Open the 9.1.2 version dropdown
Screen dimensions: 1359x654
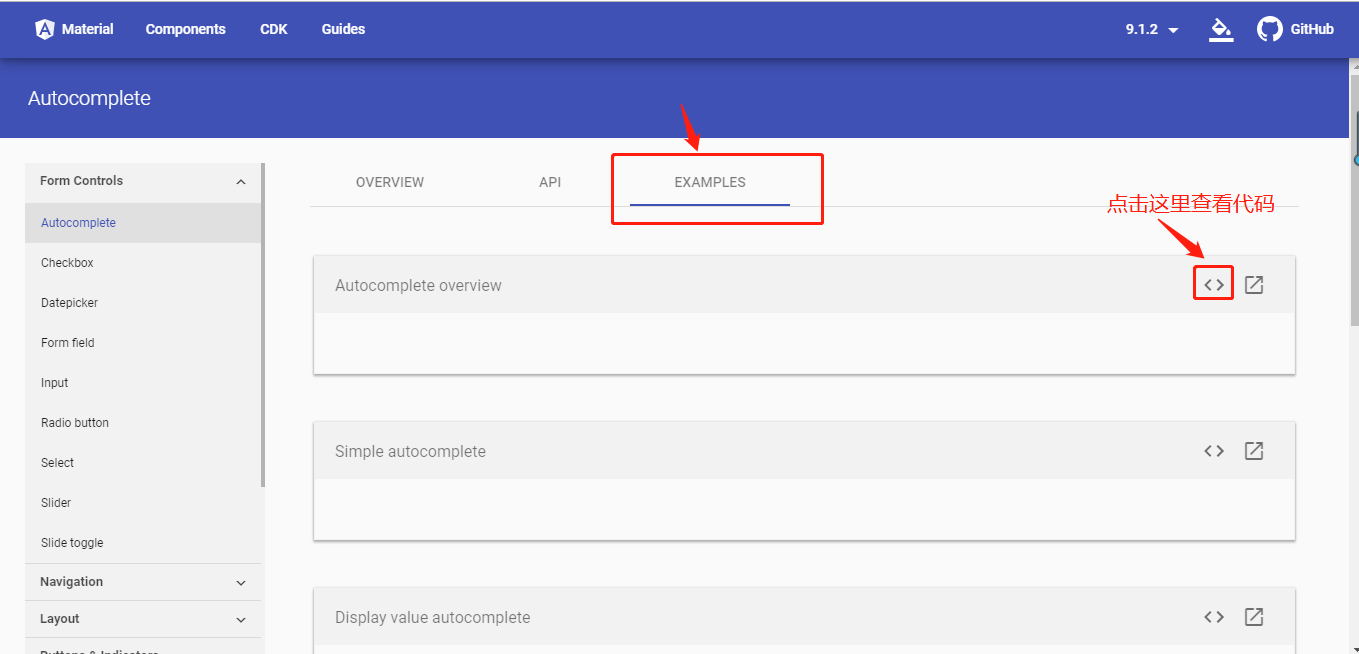(x=1150, y=29)
